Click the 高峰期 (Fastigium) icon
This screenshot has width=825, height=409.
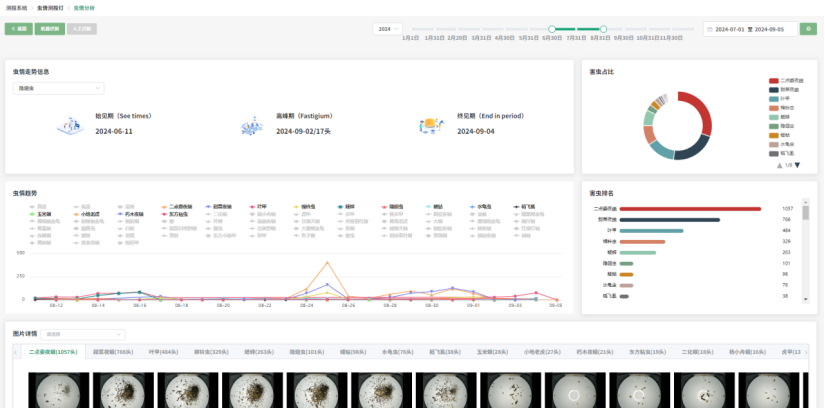click(x=252, y=124)
